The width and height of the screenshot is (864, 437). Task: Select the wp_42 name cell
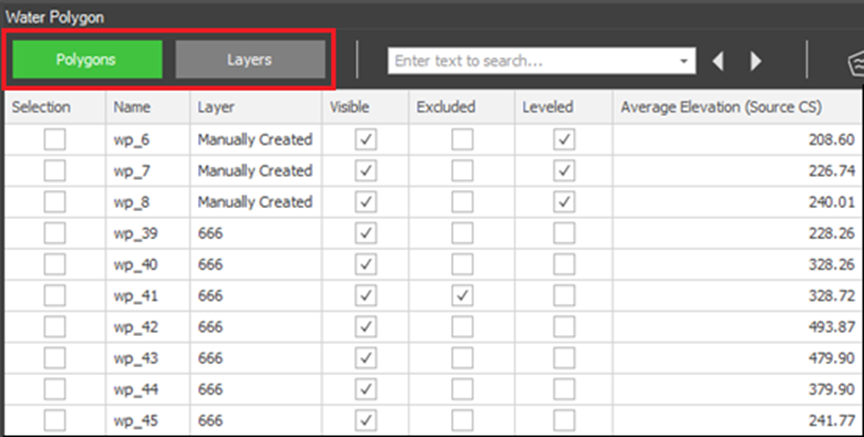148,327
